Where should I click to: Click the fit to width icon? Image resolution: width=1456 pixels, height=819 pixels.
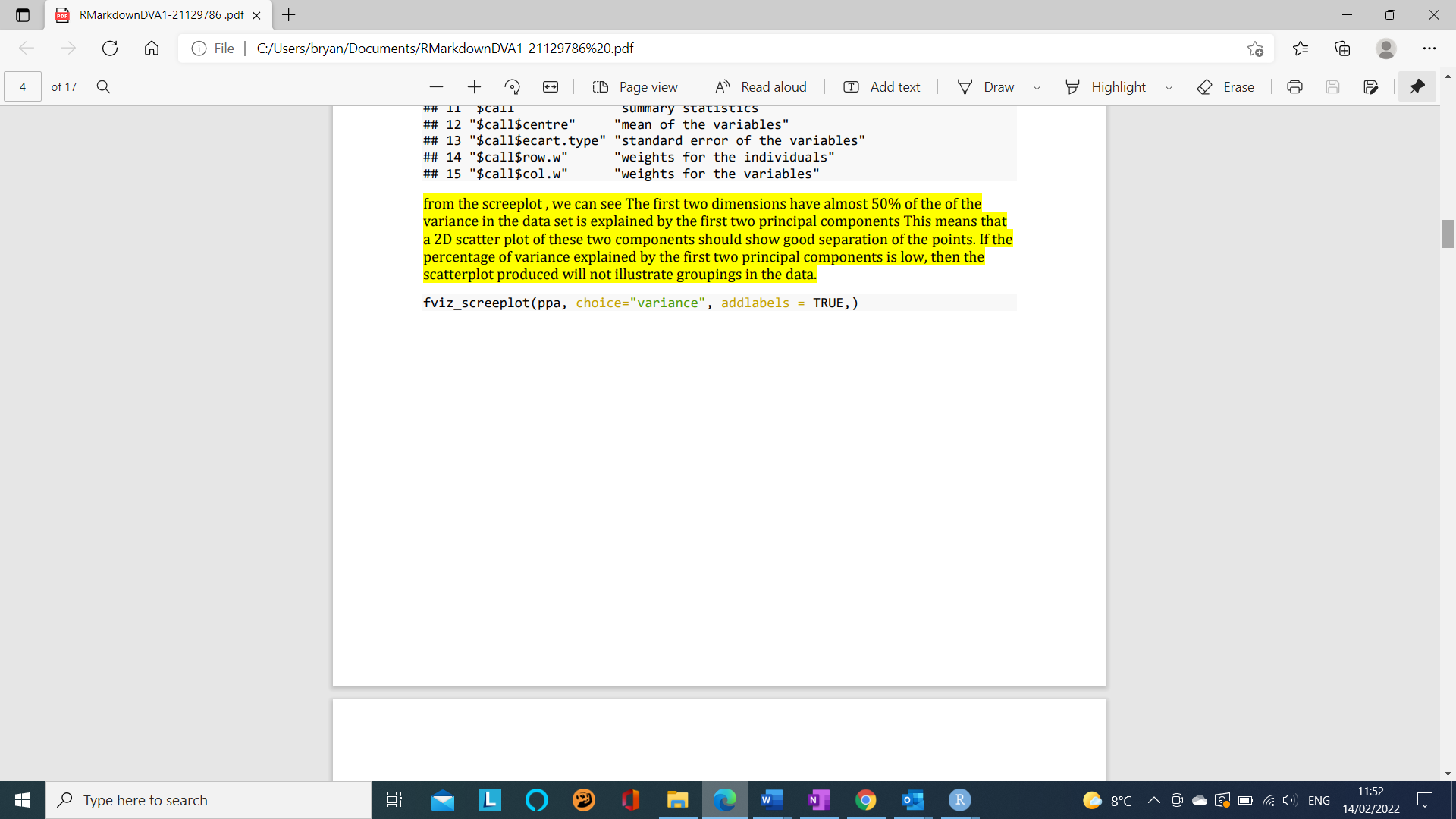(551, 87)
